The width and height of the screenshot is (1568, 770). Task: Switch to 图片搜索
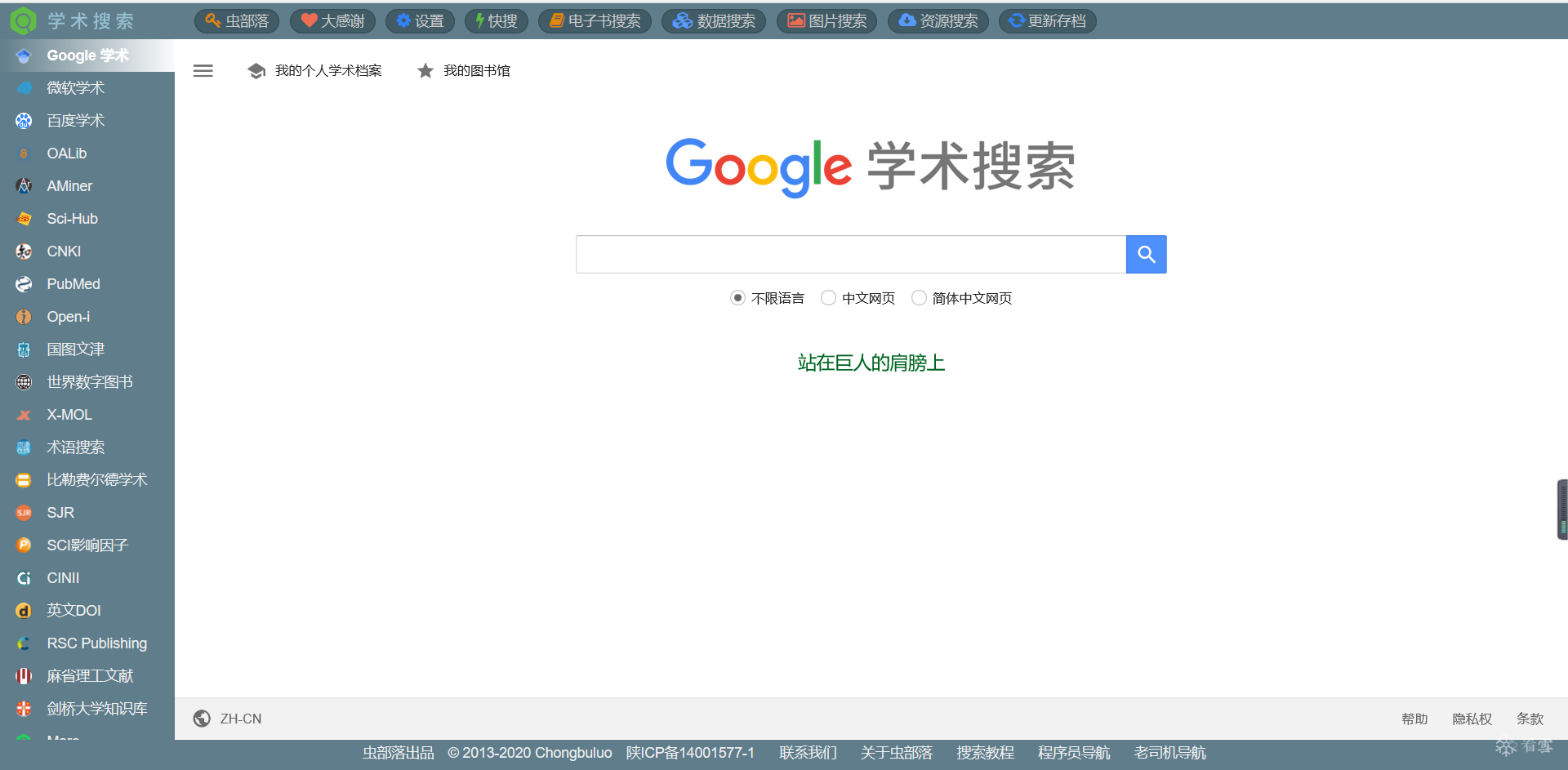826,21
